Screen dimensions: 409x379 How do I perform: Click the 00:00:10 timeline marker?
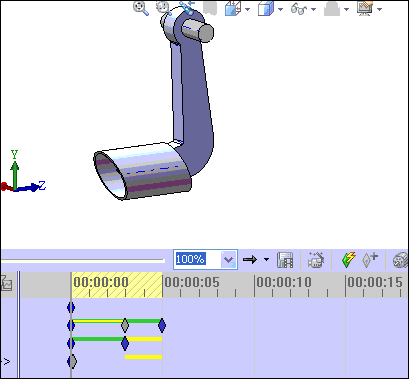[x=284, y=283]
